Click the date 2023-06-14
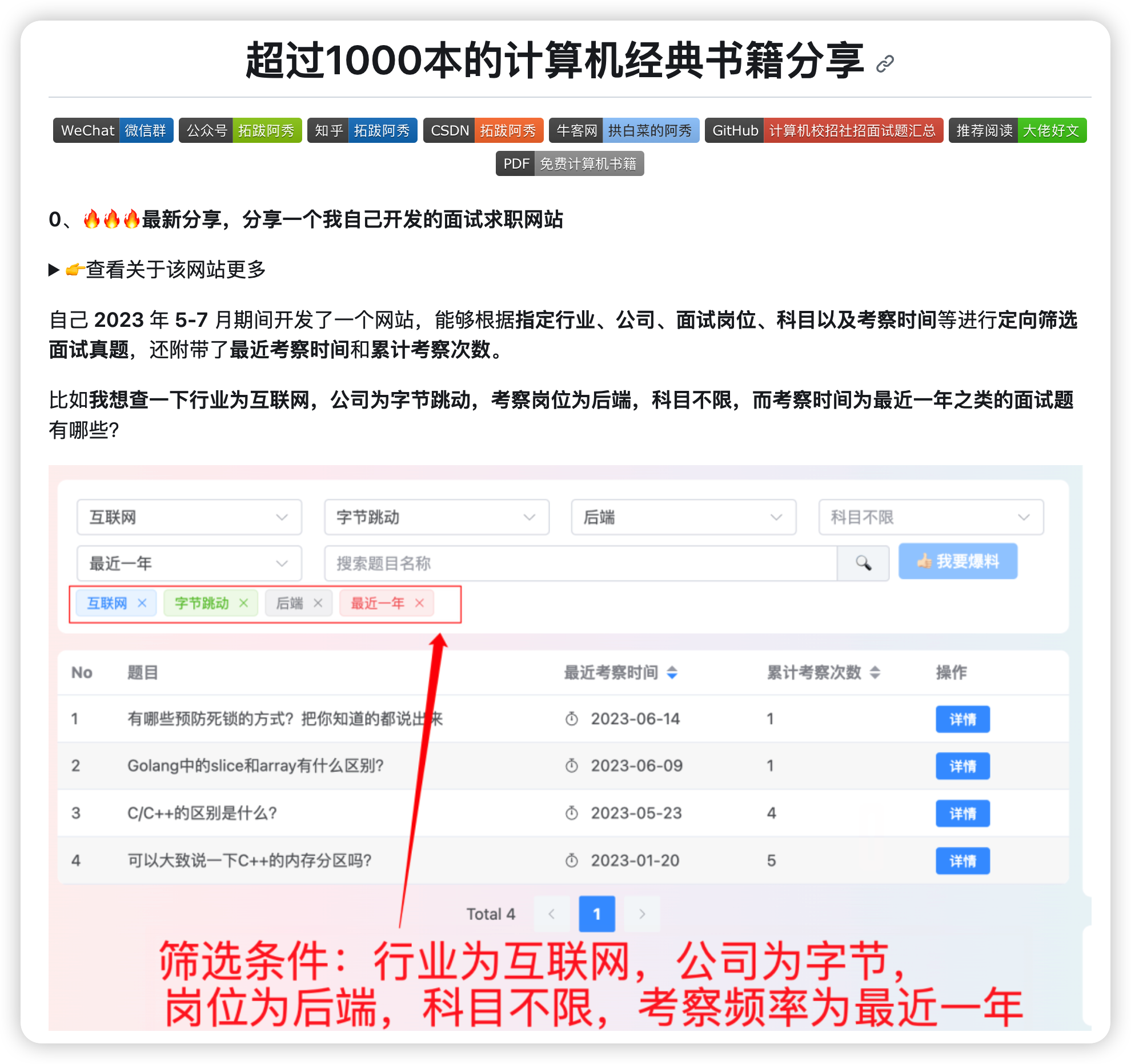Screen dimensions: 1131x1064 coord(635,719)
